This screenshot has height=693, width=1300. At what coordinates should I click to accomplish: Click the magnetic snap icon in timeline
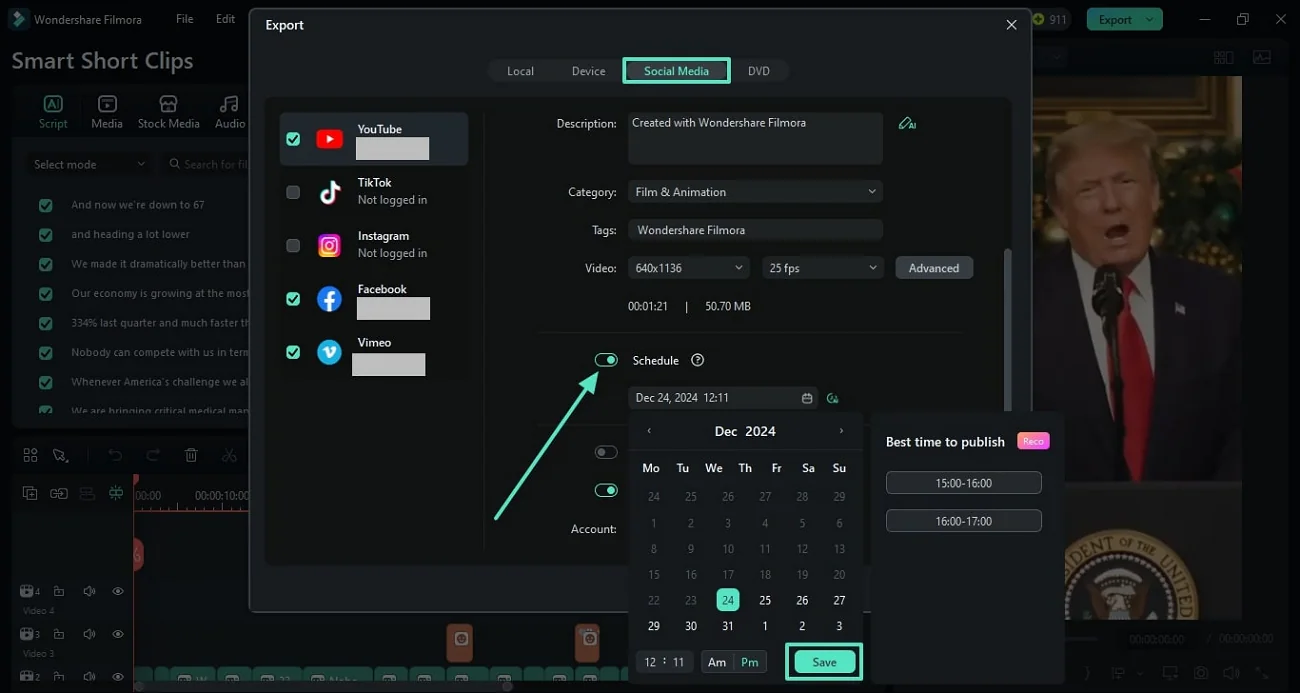point(116,493)
